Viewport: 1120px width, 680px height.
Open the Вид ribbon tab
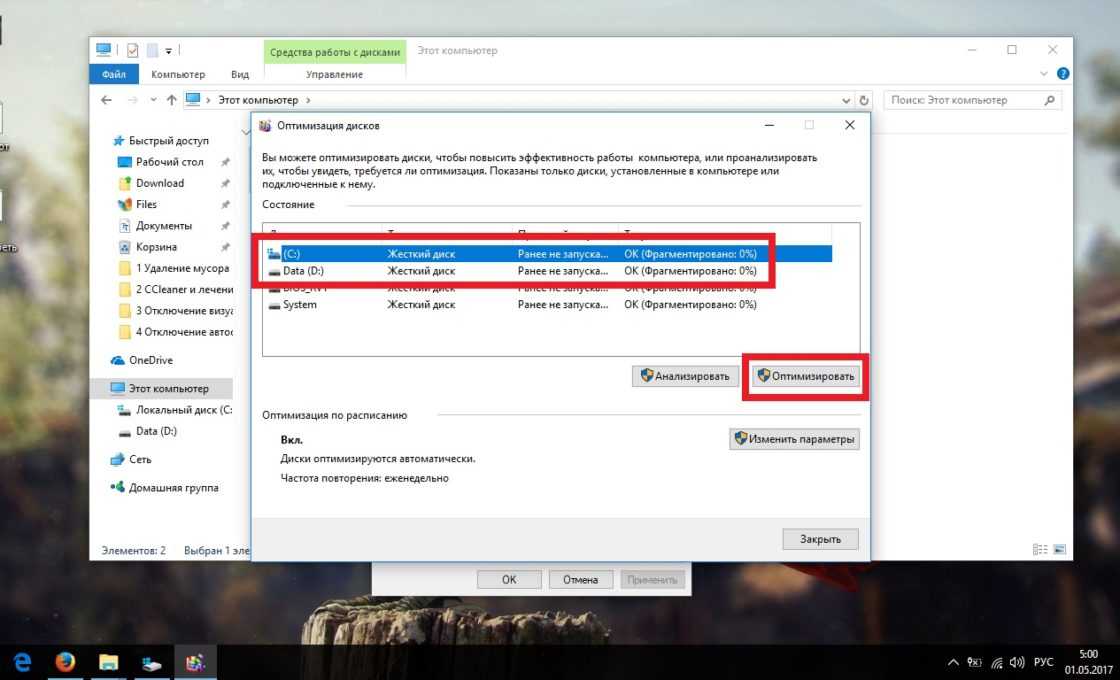click(x=240, y=74)
